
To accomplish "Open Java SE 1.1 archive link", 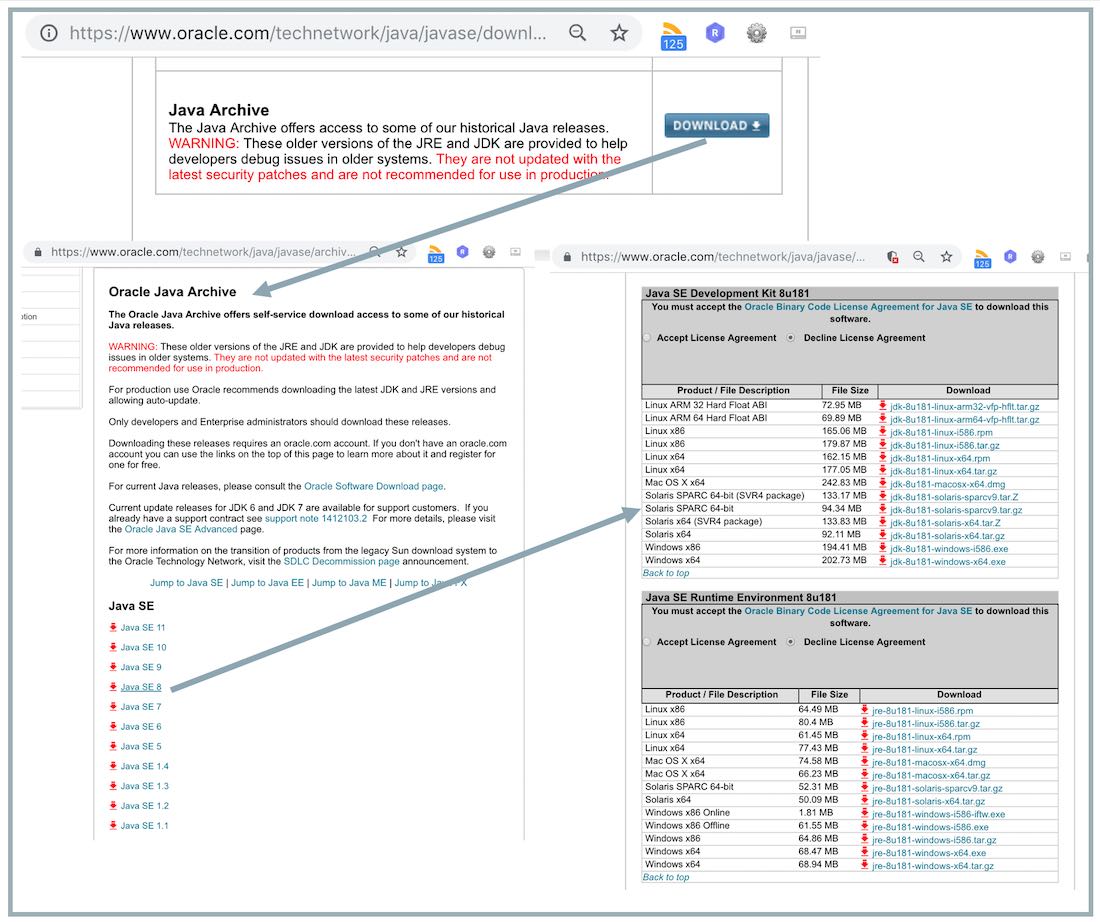I will (x=145, y=826).
